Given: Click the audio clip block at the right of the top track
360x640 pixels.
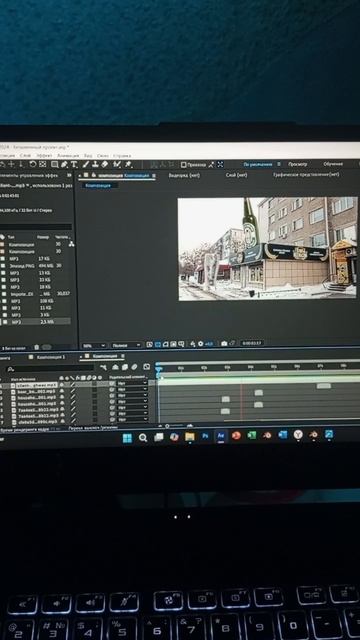Looking at the screenshot, I should point(324,386).
